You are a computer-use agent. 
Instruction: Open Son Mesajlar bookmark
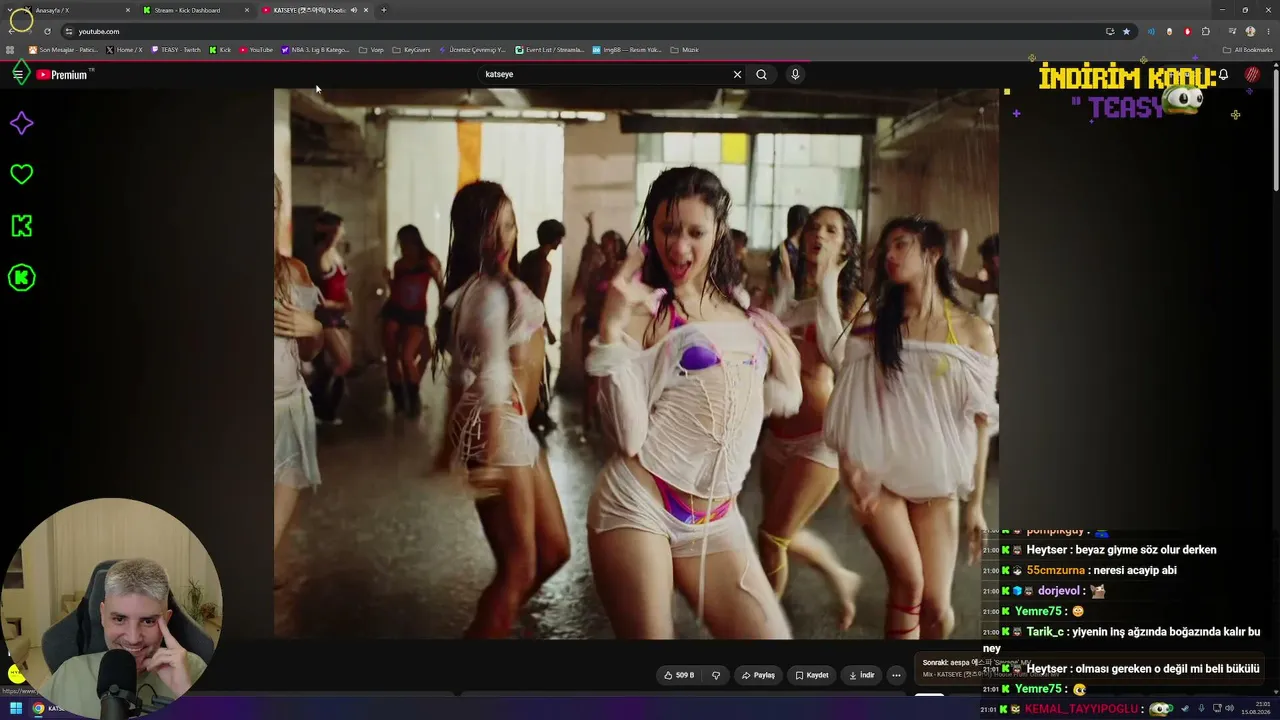[63, 50]
